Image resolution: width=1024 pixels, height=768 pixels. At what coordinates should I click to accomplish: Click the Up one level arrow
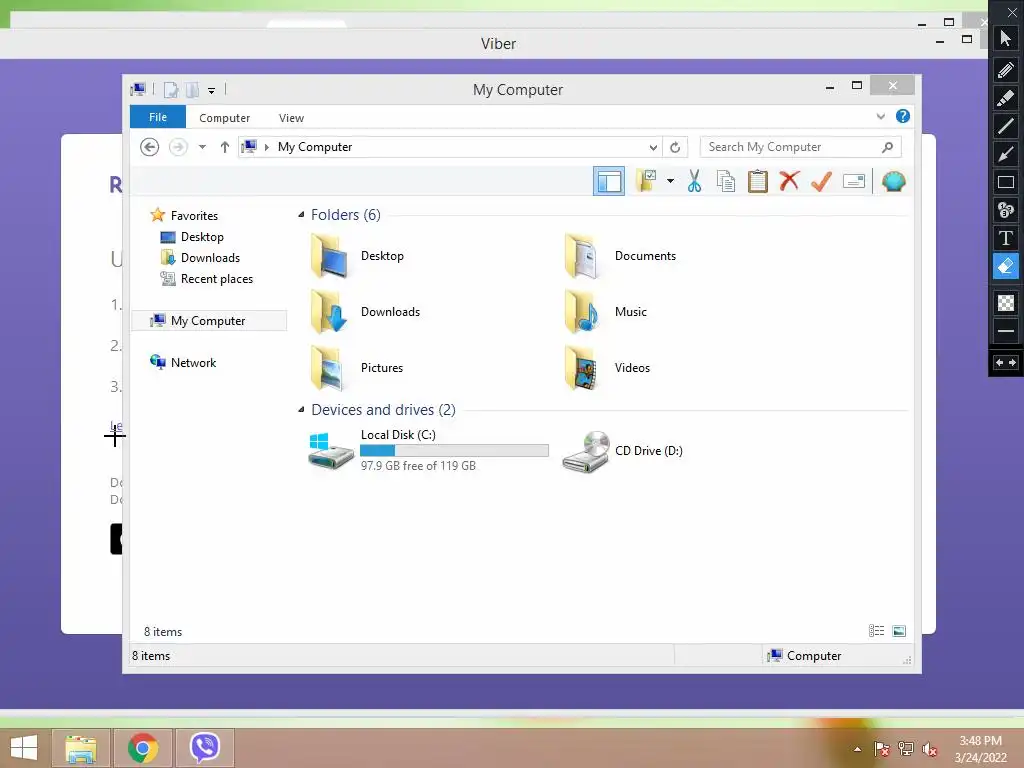tap(225, 147)
